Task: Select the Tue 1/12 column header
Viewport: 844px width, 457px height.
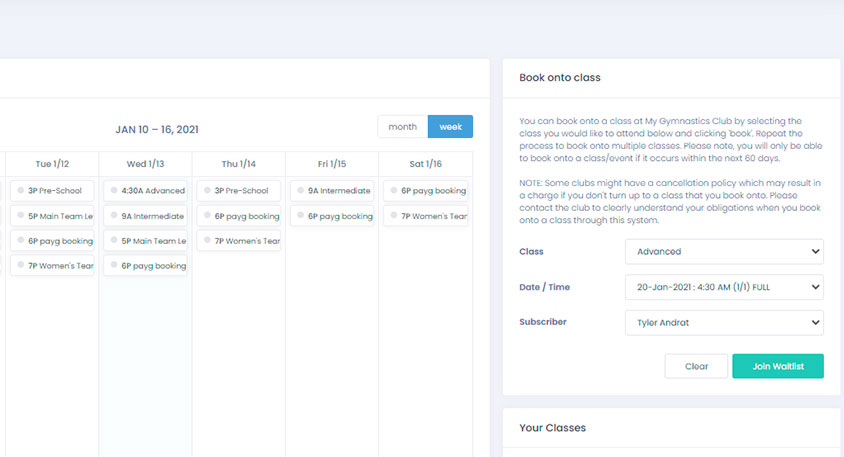Action: coord(52,164)
